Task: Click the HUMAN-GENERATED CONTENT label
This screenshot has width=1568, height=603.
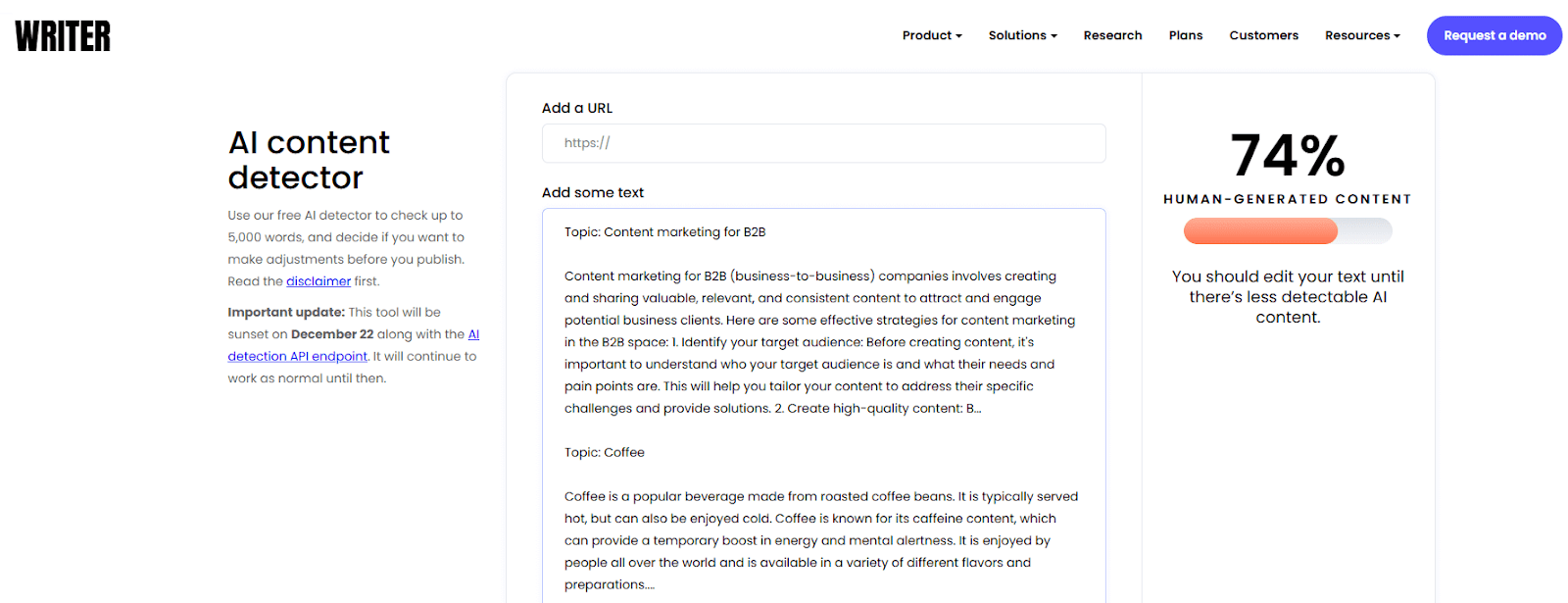Action: pos(1287,198)
